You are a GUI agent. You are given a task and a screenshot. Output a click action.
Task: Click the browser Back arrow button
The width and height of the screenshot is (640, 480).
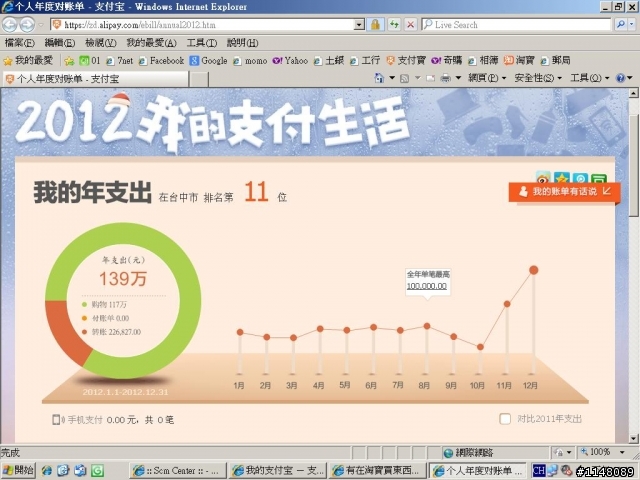click(9, 24)
